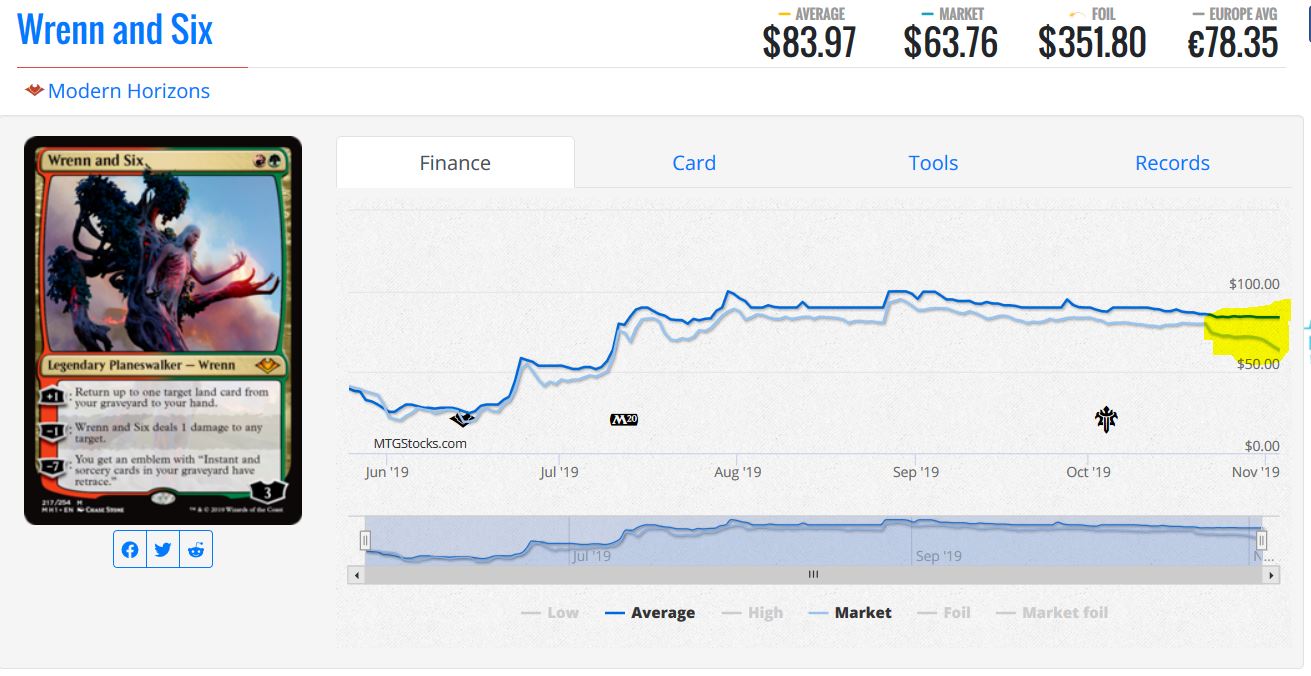
Task: Click the M20 set release marker
Action: click(623, 419)
